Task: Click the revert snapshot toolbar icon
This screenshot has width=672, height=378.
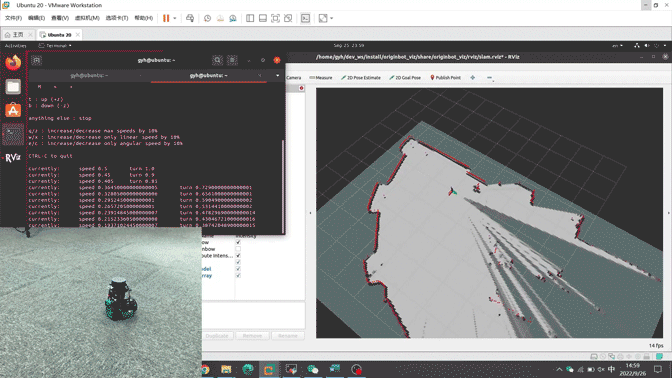Action: (220, 18)
